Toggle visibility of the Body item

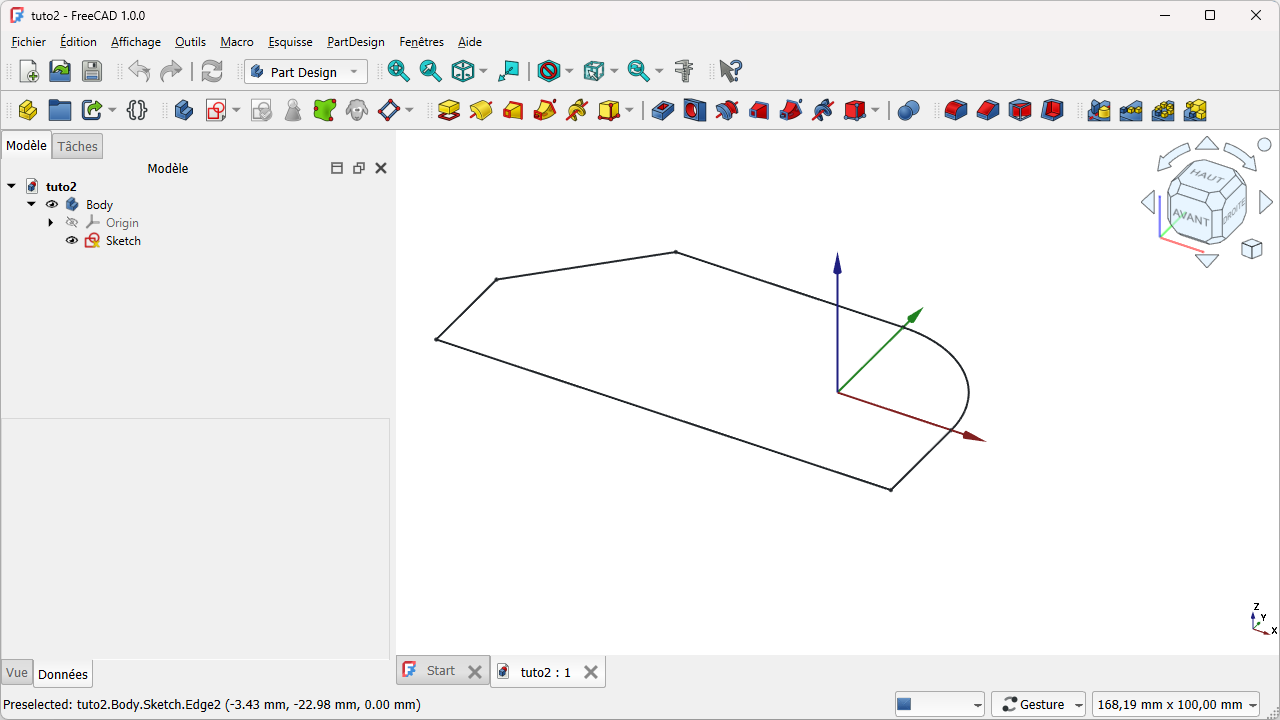click(52, 205)
